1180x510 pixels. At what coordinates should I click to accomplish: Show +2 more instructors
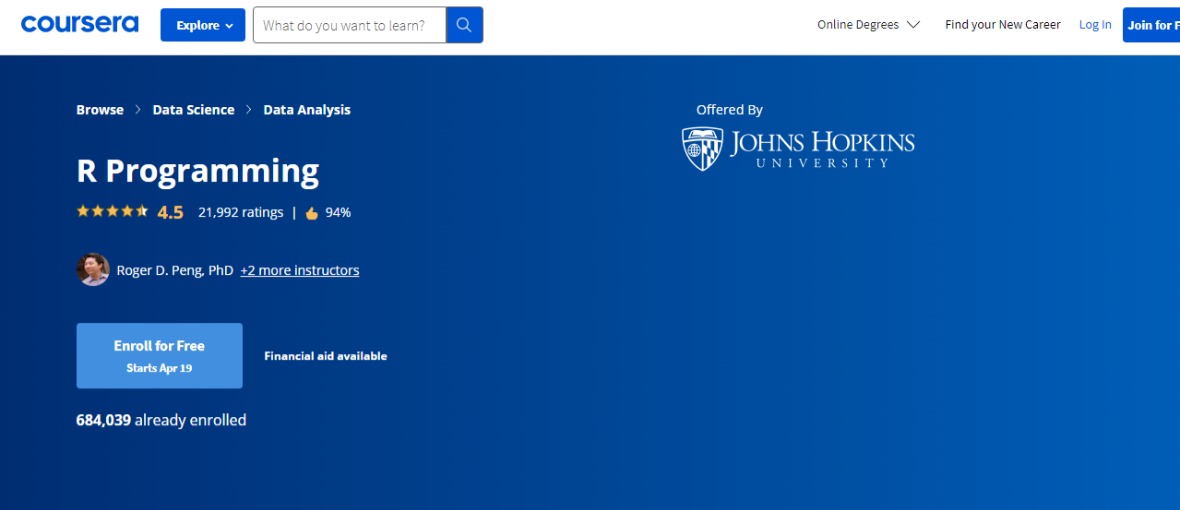point(300,270)
